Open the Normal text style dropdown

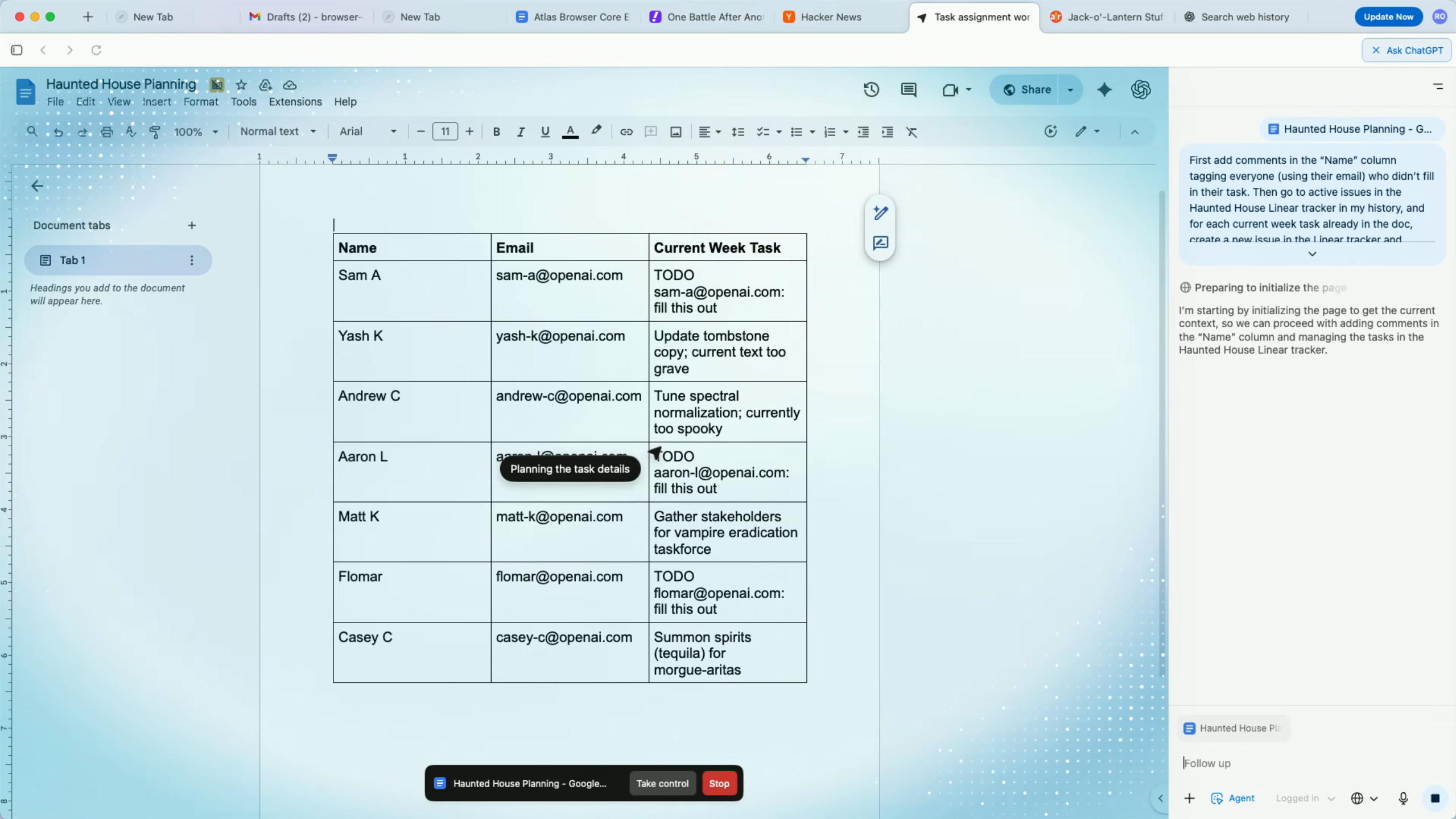click(x=278, y=131)
